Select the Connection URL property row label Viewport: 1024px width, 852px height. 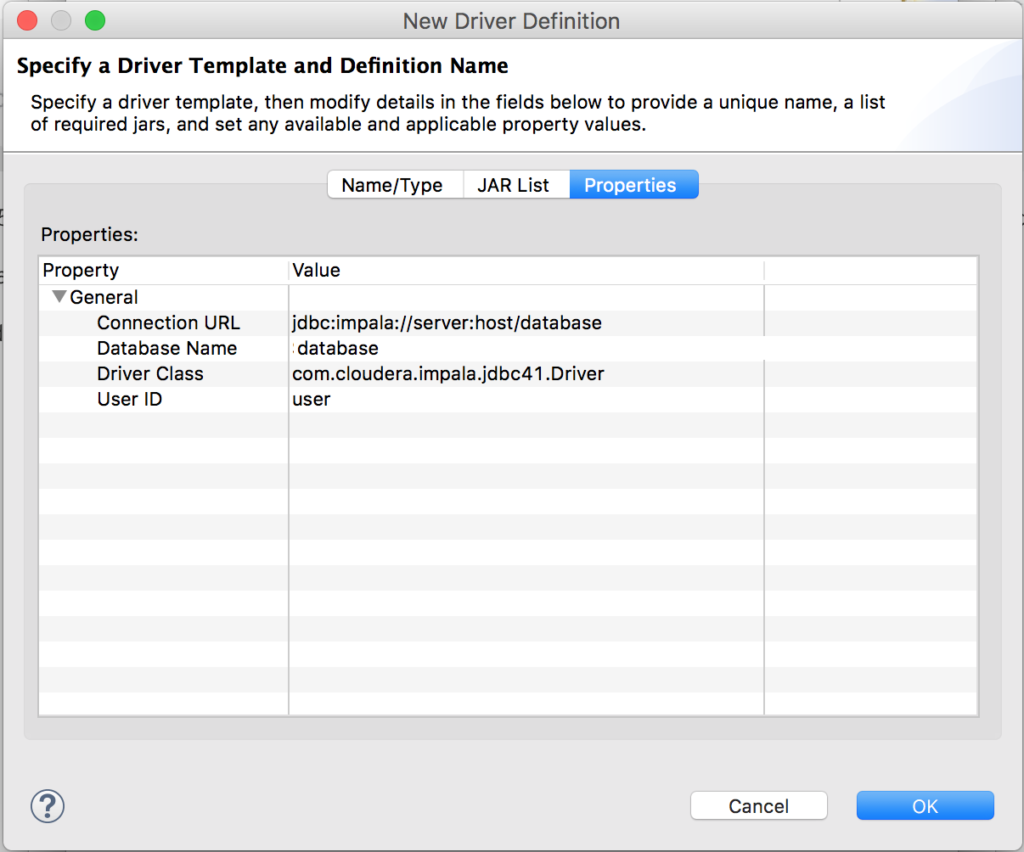(x=168, y=323)
